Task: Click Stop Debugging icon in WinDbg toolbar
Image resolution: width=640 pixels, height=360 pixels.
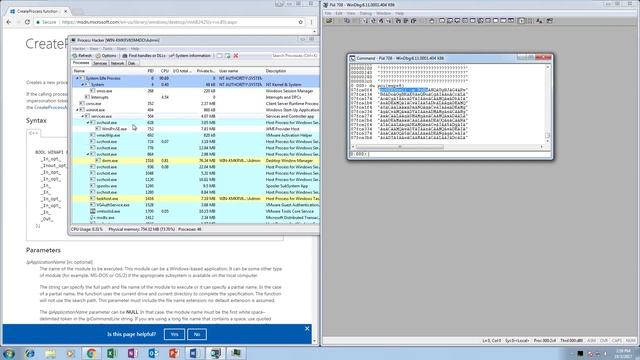Action: pyautogui.click(x=380, y=21)
